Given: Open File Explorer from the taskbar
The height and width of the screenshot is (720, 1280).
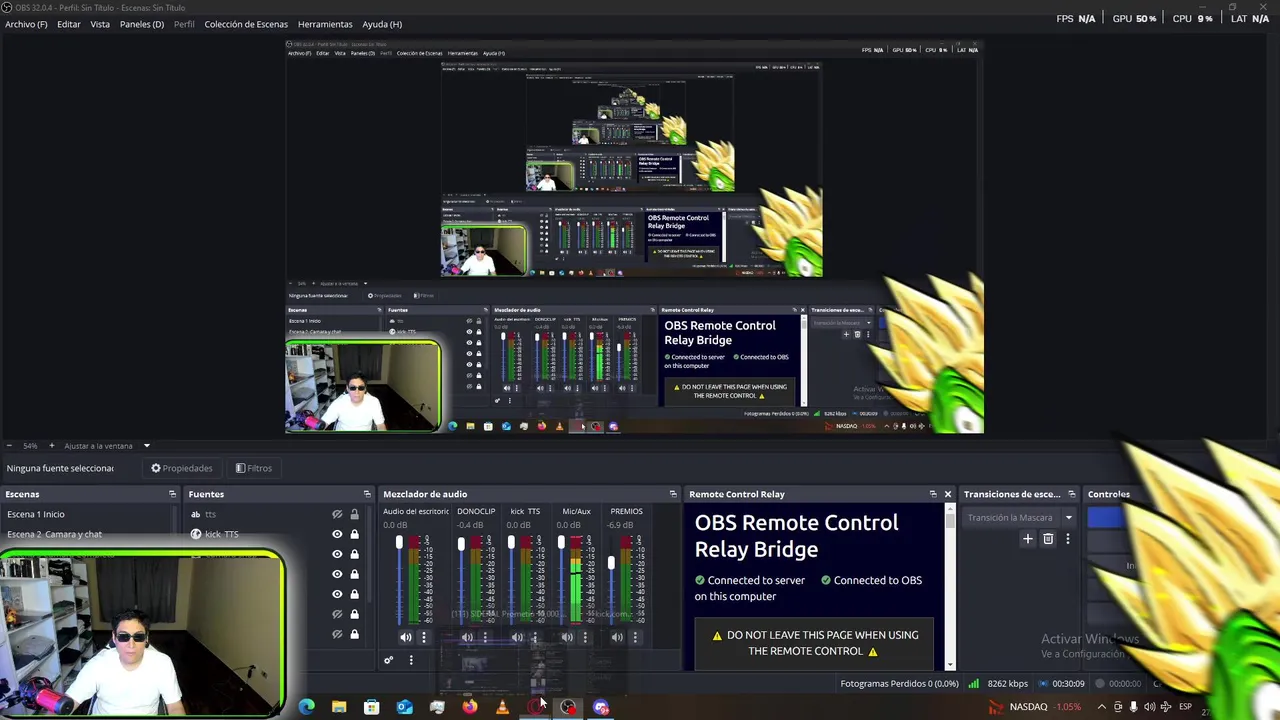Looking at the screenshot, I should pos(339,707).
